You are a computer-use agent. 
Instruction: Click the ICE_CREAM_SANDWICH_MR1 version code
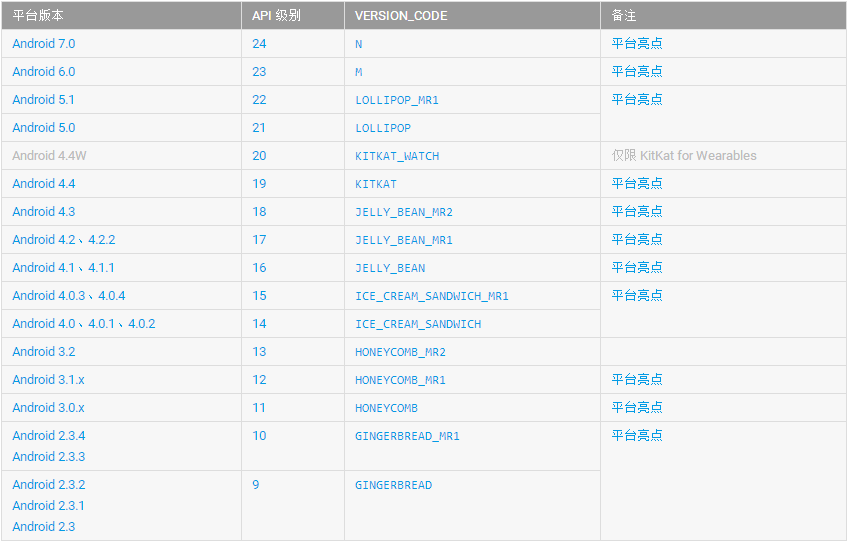432,297
